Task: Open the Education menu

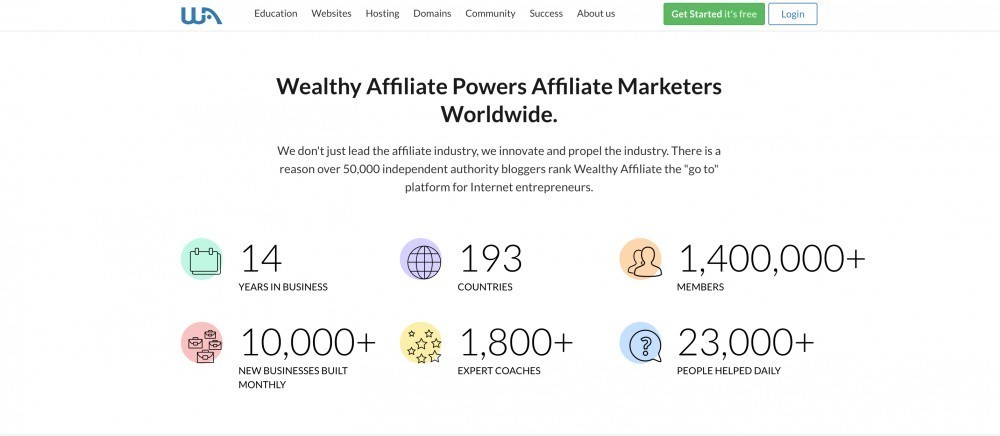Action: (276, 13)
